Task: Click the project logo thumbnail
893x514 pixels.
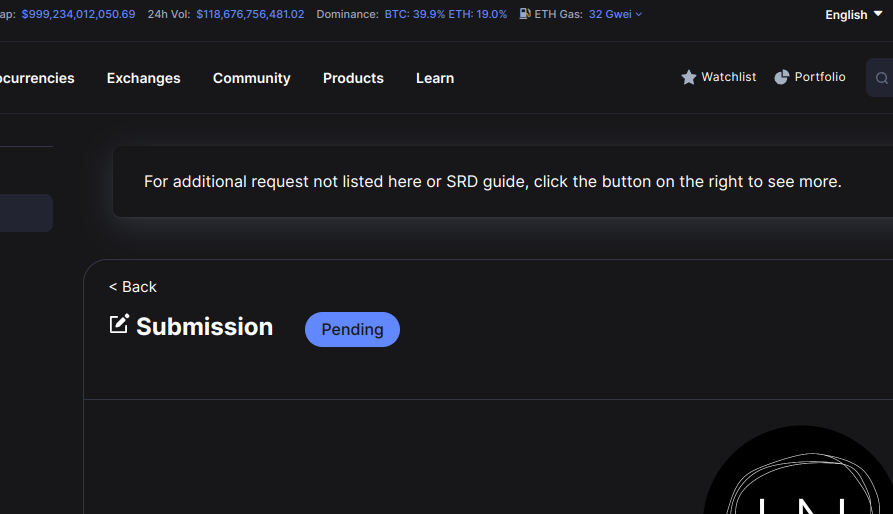Action: click(x=798, y=470)
